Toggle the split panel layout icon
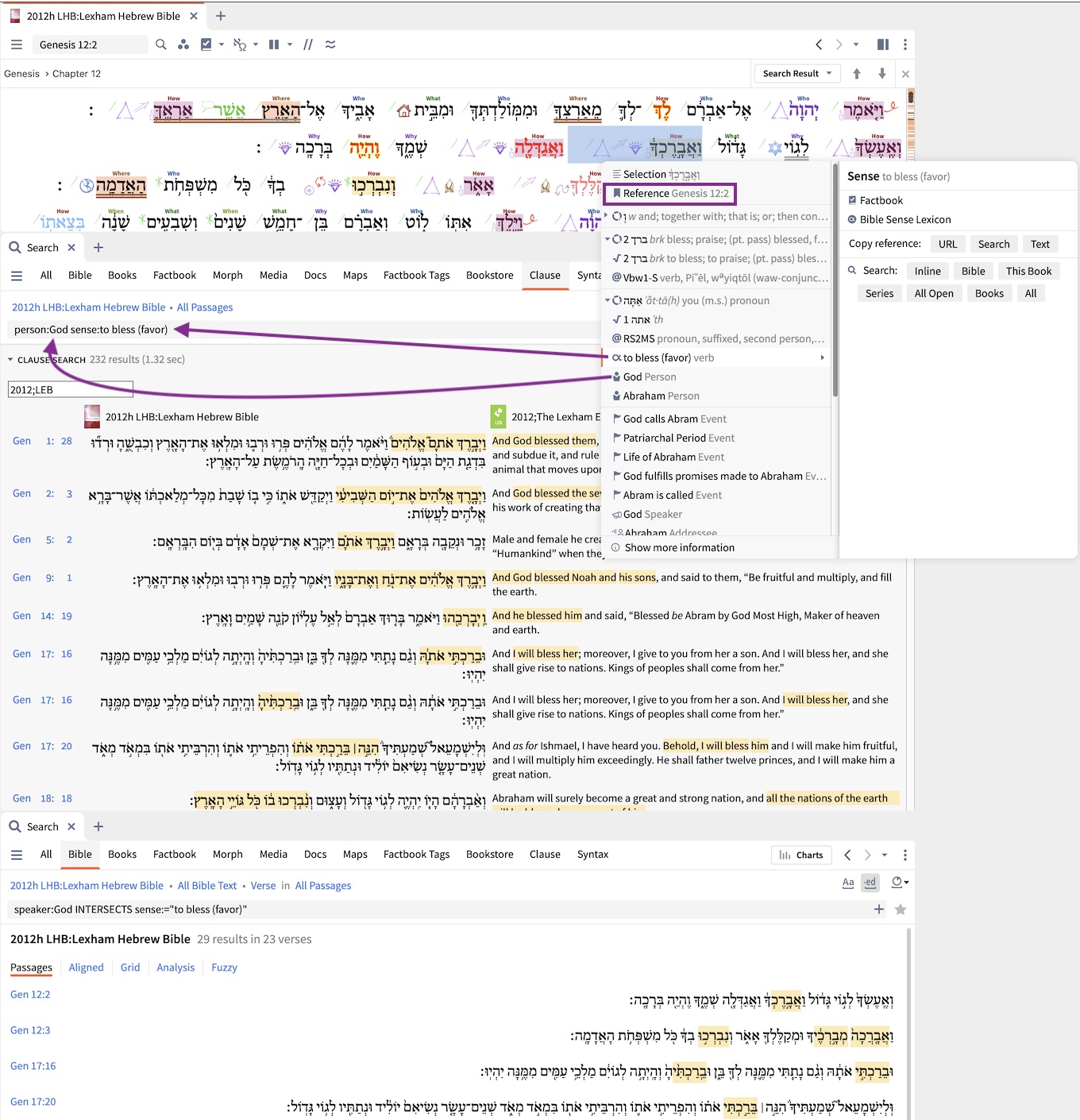Screen dimensions: 1080x1120 coord(883,44)
